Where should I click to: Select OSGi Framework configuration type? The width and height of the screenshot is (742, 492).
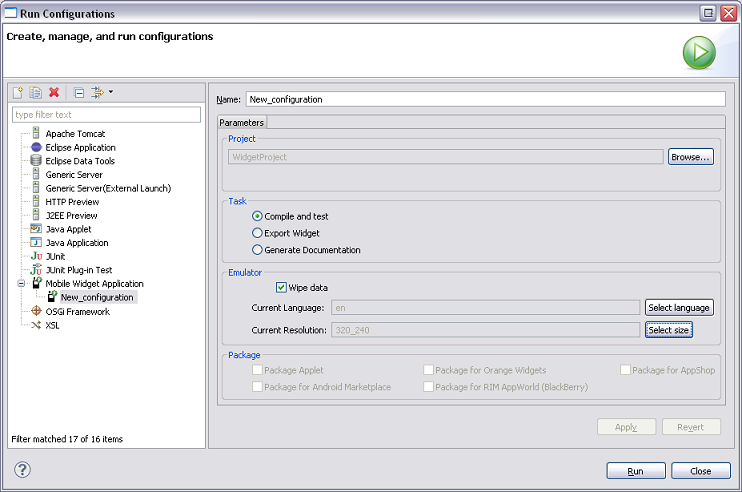point(77,311)
